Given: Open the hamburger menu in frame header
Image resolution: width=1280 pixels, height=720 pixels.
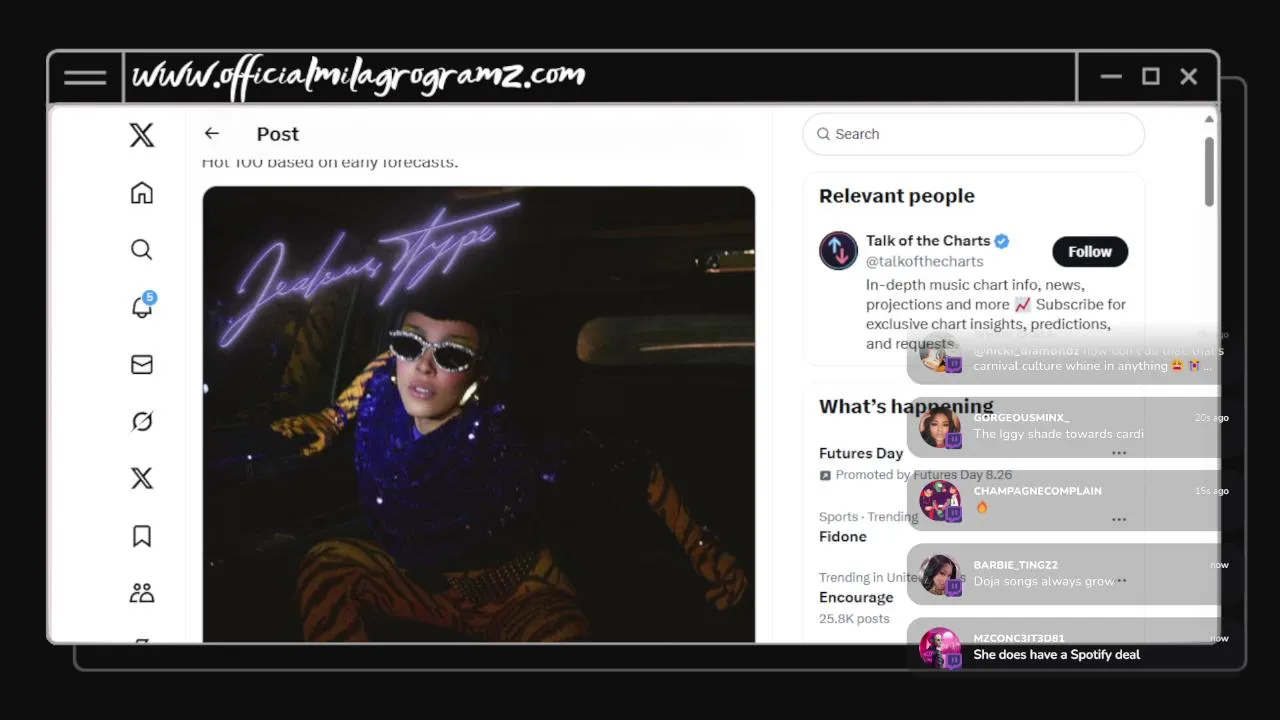Looking at the screenshot, I should point(85,77).
